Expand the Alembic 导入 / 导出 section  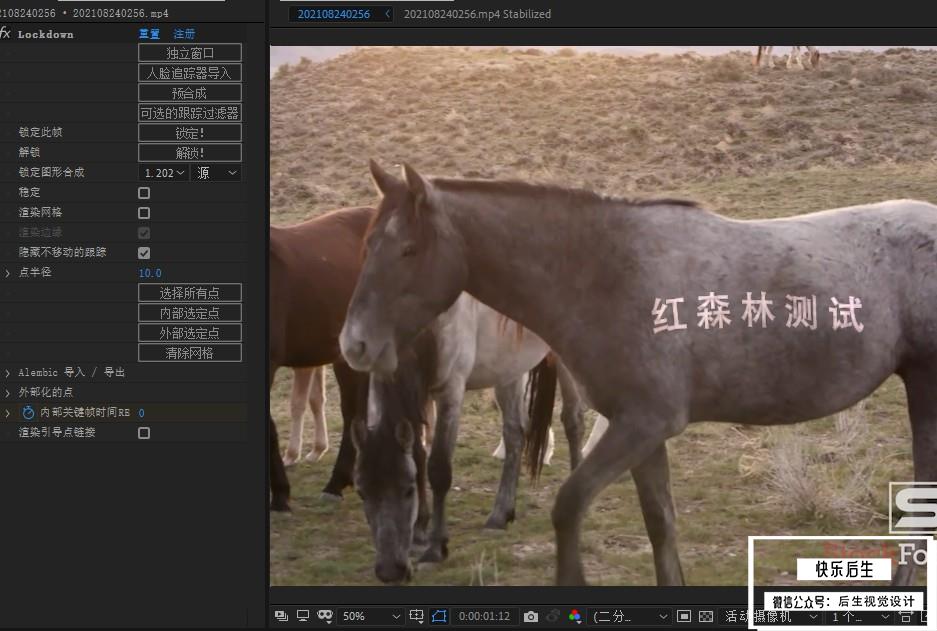(7, 373)
